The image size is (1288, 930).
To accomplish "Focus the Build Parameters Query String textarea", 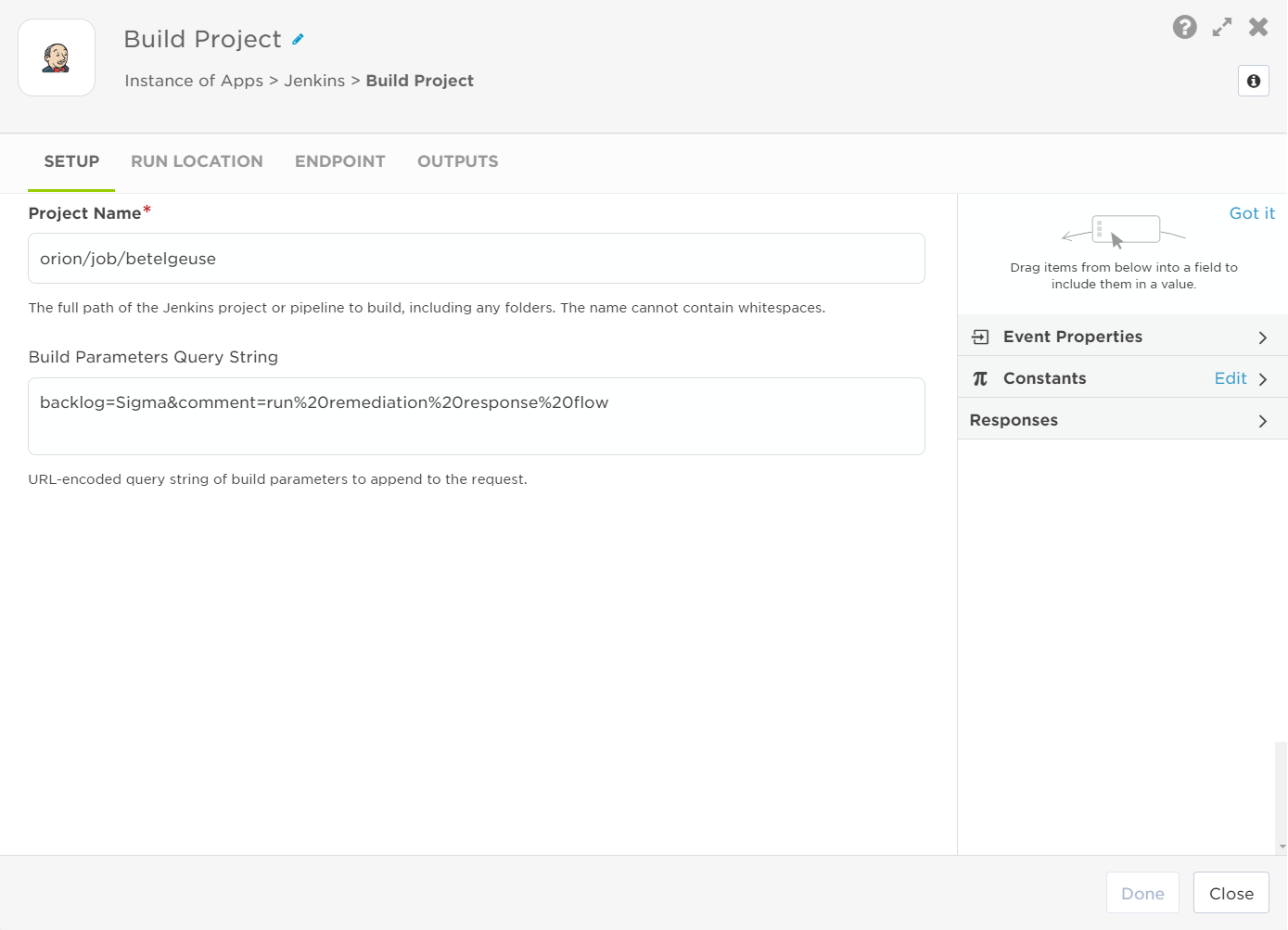I will click(x=477, y=416).
